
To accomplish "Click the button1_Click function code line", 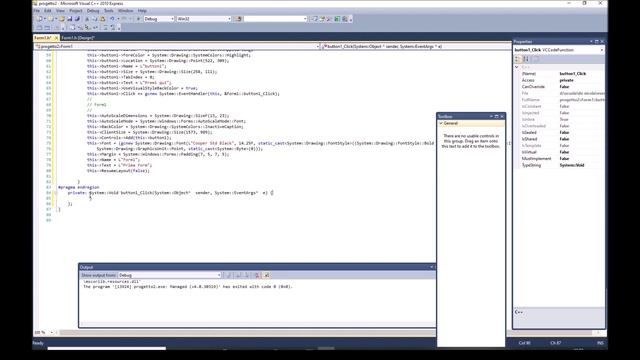I will (170, 193).
